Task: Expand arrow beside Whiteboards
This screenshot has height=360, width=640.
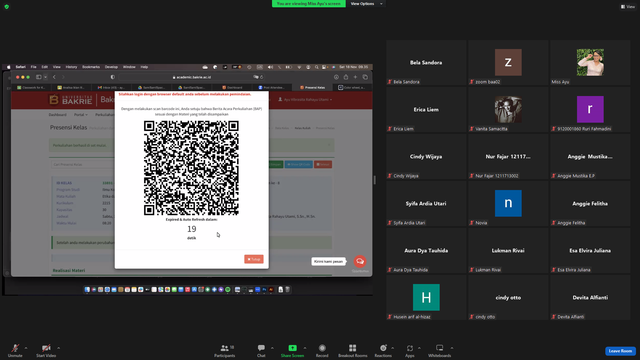Action: click(x=452, y=348)
